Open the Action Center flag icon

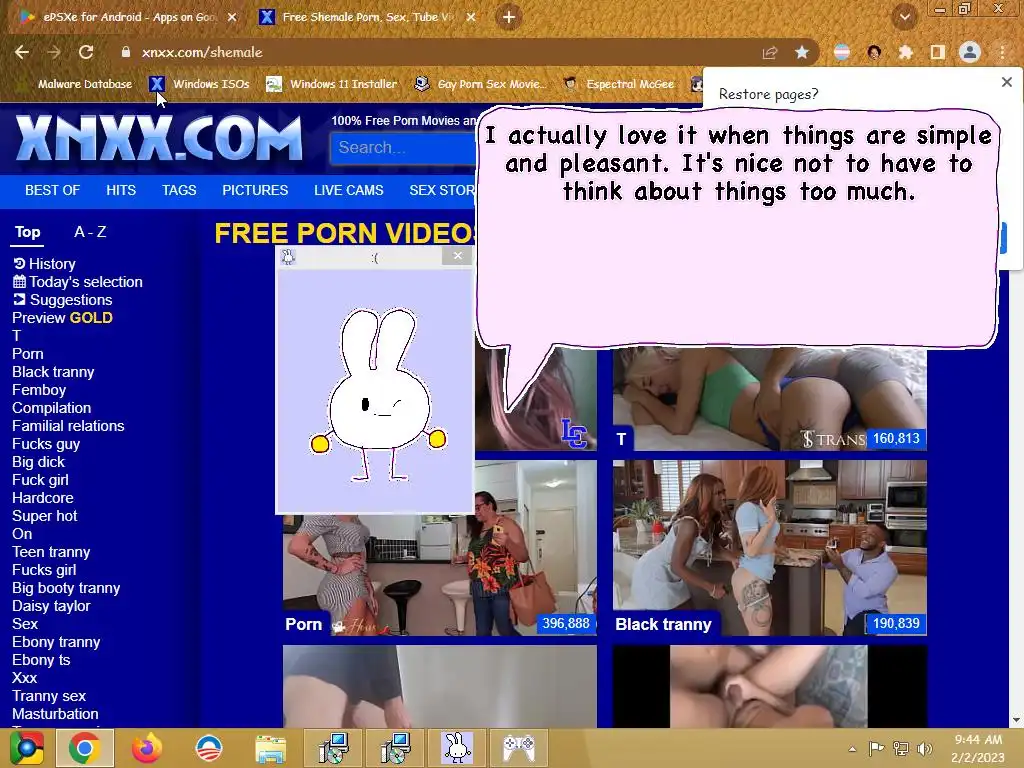[876, 748]
